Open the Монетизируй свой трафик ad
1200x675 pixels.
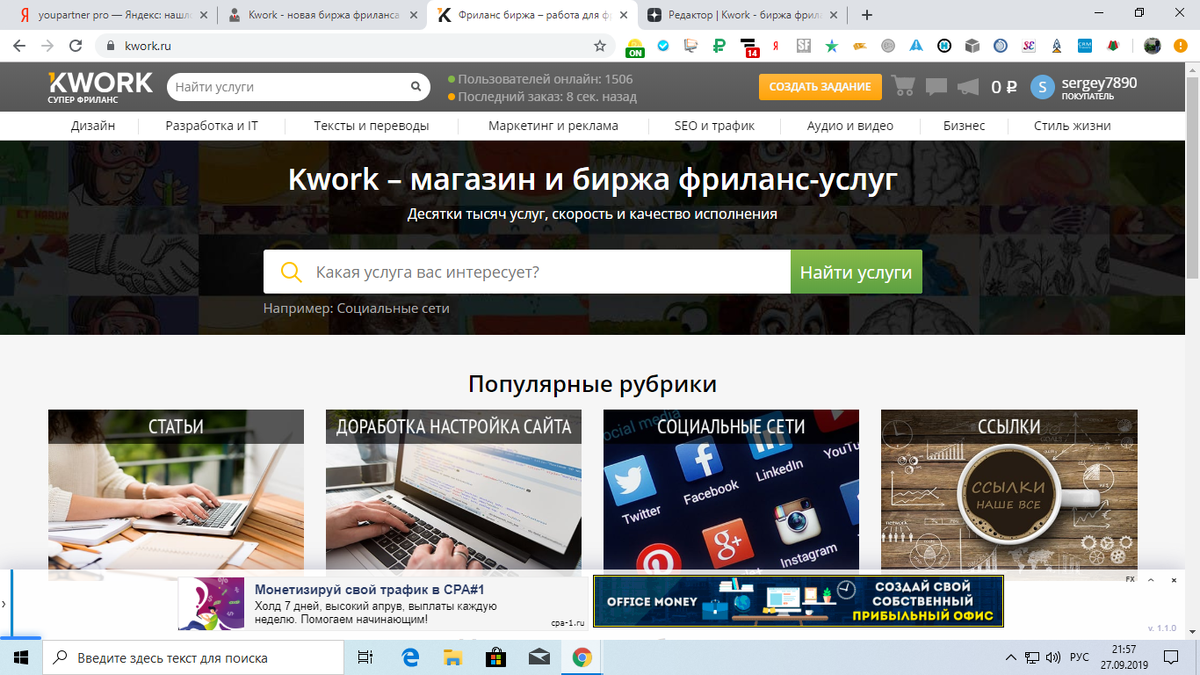pyautogui.click(x=382, y=603)
